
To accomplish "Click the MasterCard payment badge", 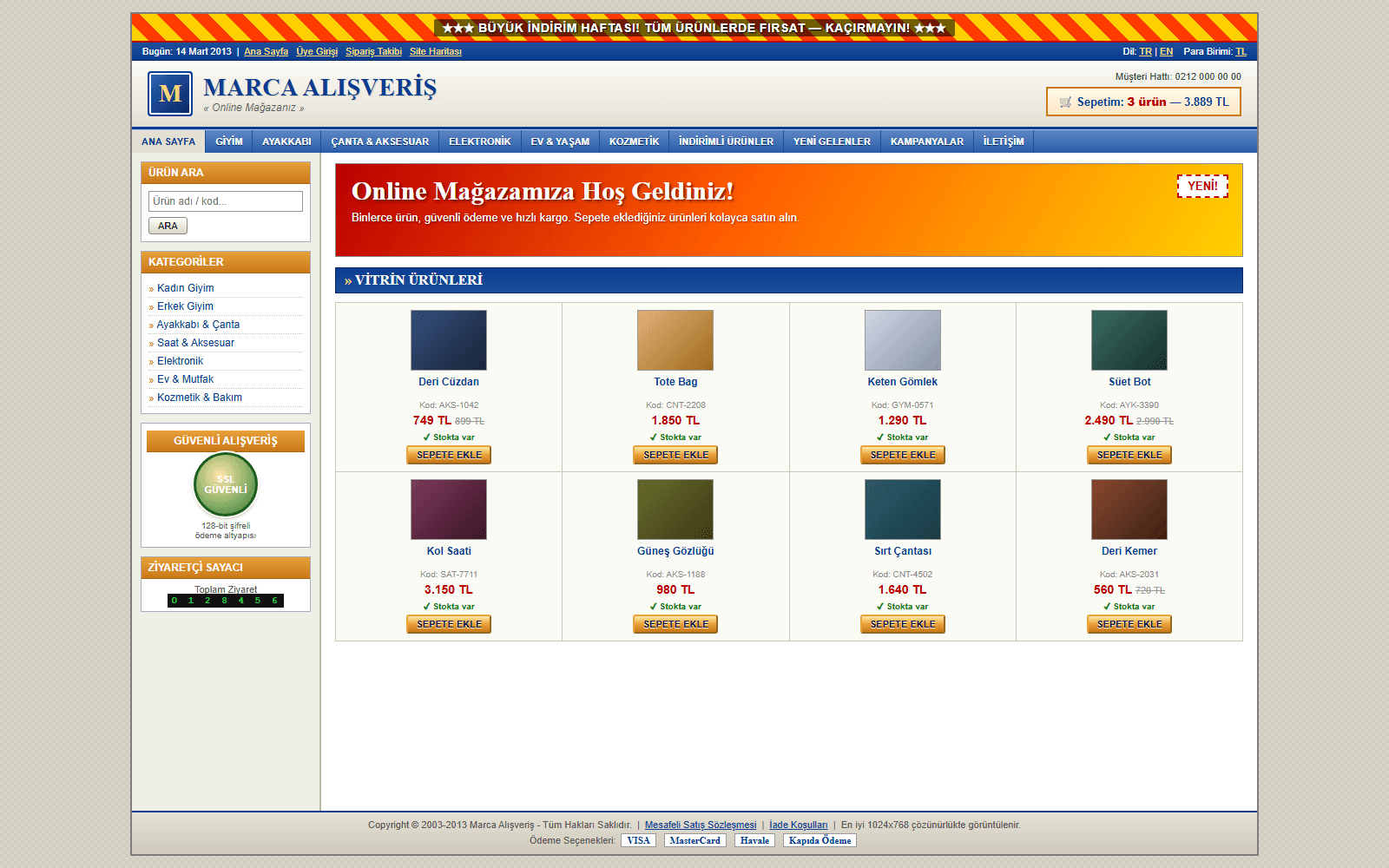I will click(x=694, y=840).
